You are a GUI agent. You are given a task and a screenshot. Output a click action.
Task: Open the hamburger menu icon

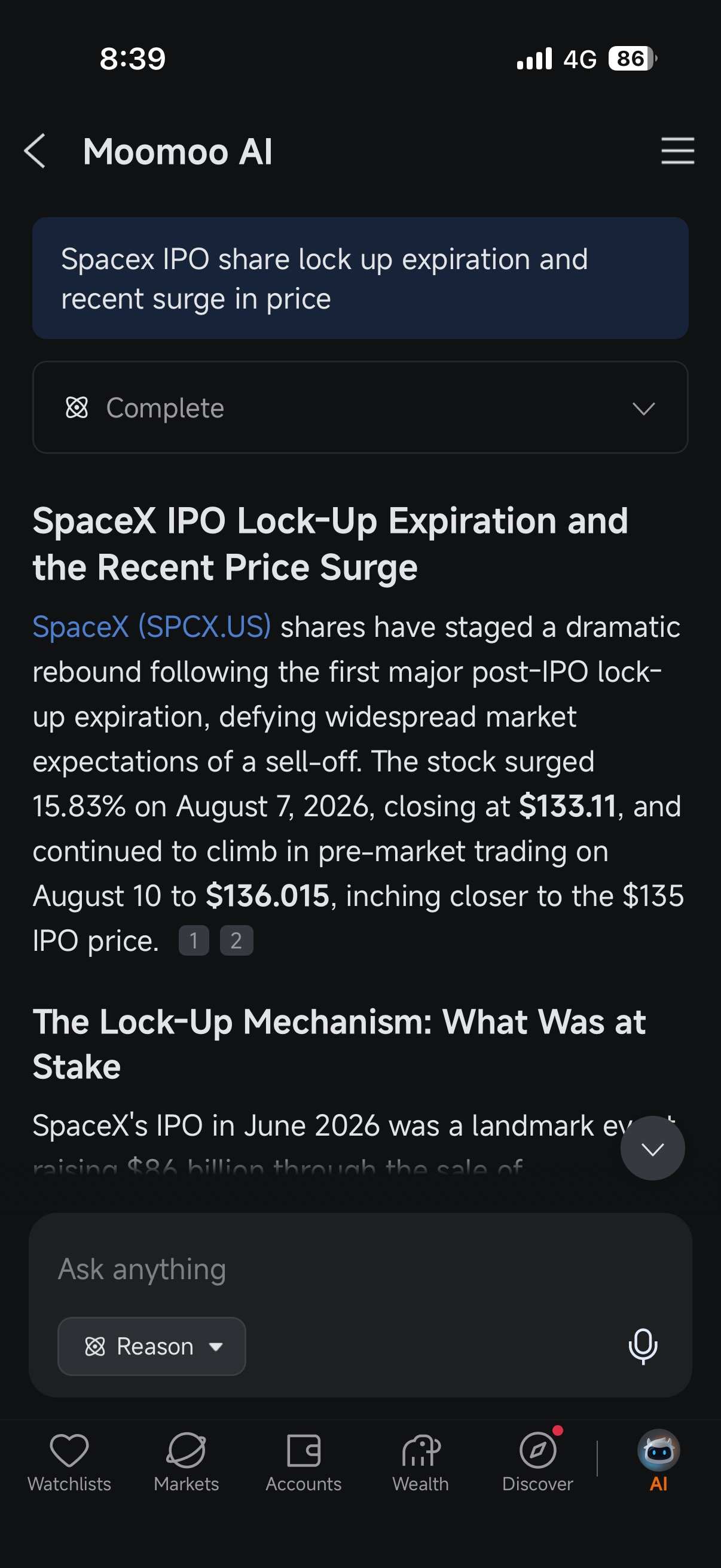677,150
